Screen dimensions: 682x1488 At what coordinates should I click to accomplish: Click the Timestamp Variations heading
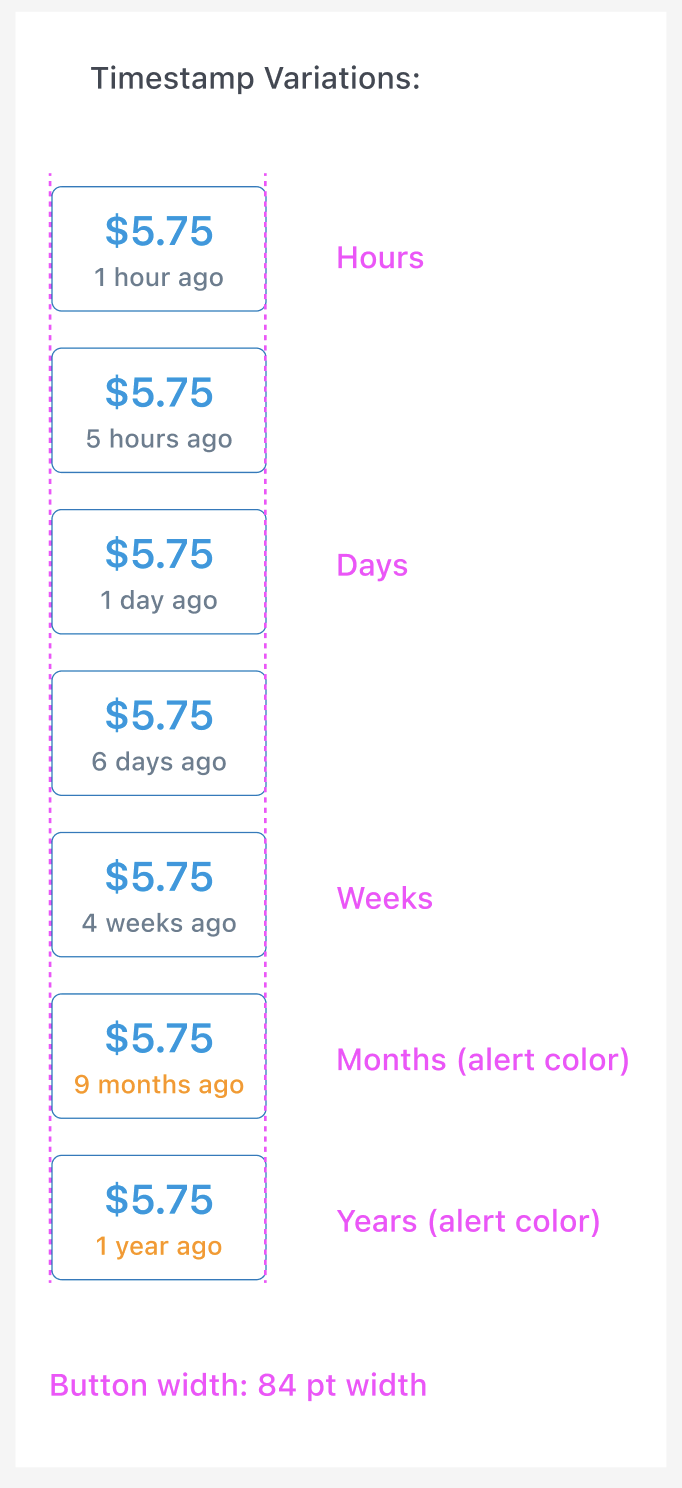click(256, 78)
